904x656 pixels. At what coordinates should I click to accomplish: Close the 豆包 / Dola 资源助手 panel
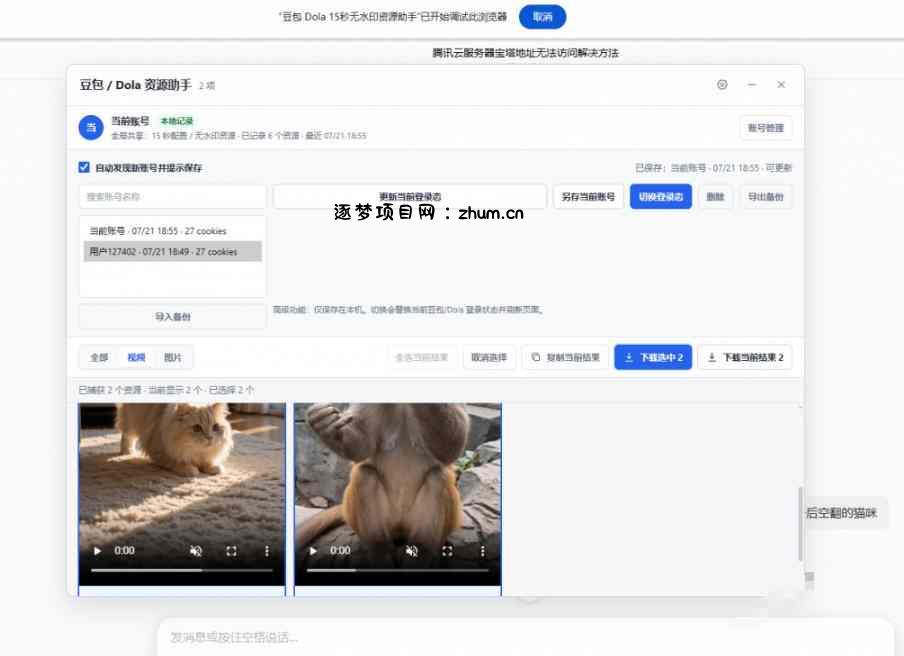tap(781, 85)
